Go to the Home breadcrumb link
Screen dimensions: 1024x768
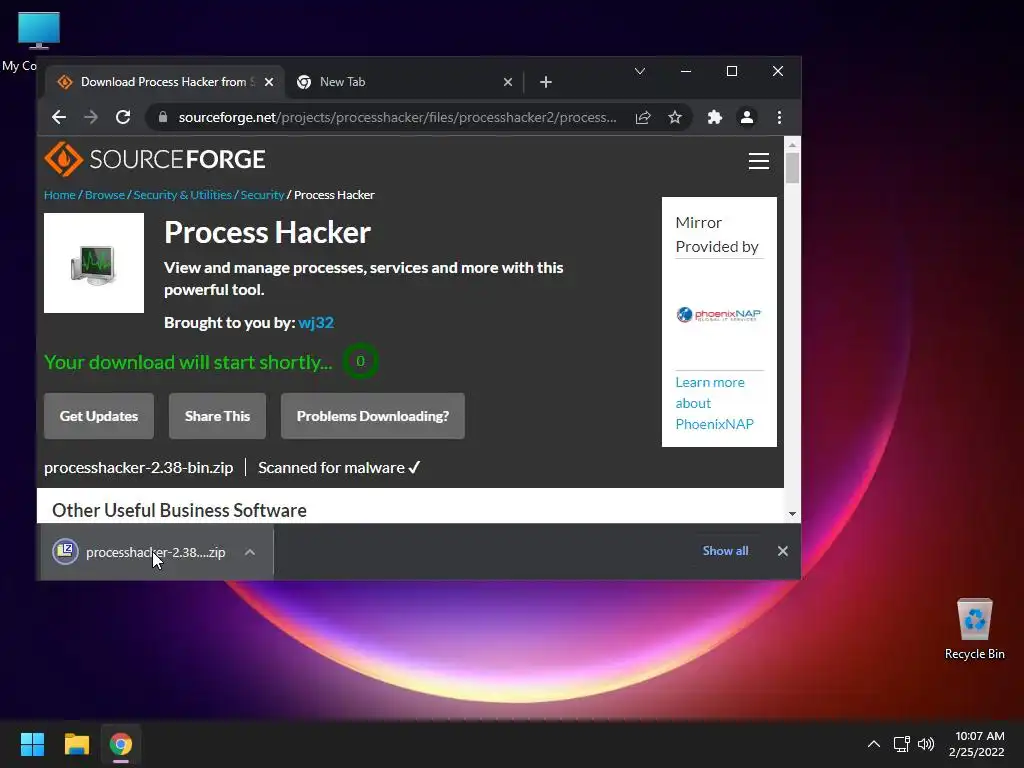pos(59,195)
